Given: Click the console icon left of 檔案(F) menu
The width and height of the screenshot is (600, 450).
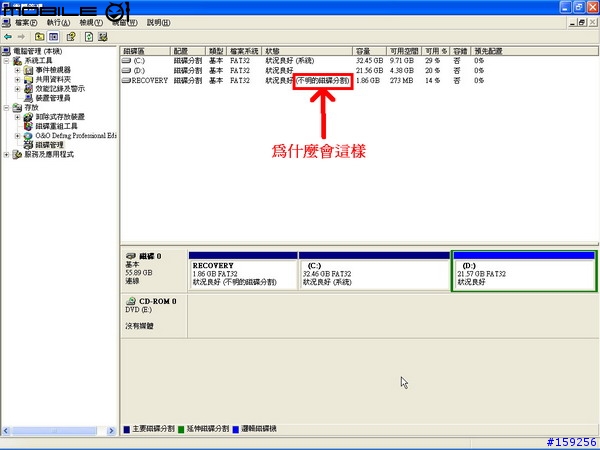Looking at the screenshot, I should pos(6,23).
